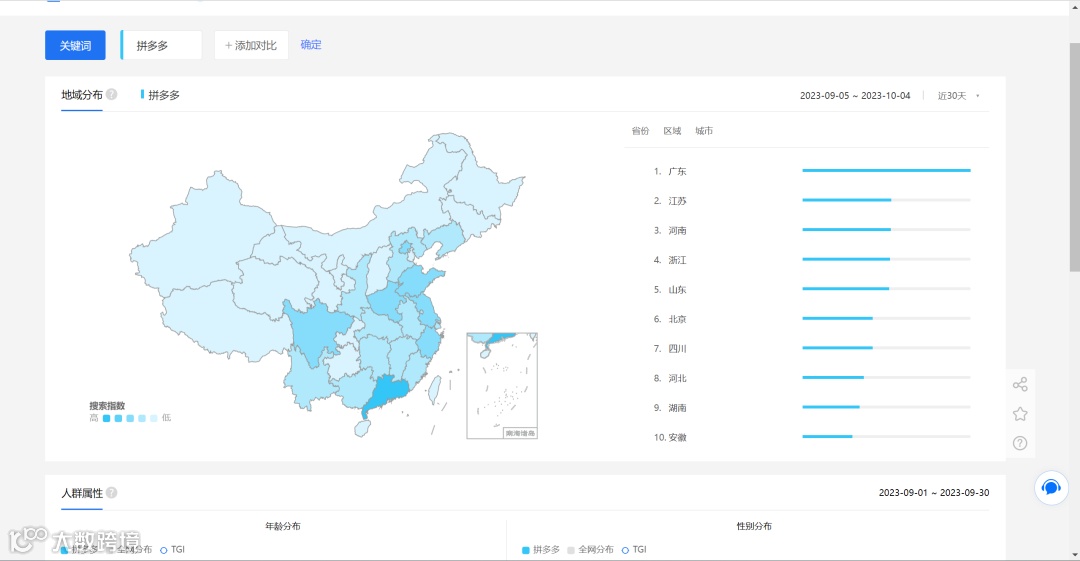Open help icon beside 地域分布

click(x=112, y=94)
